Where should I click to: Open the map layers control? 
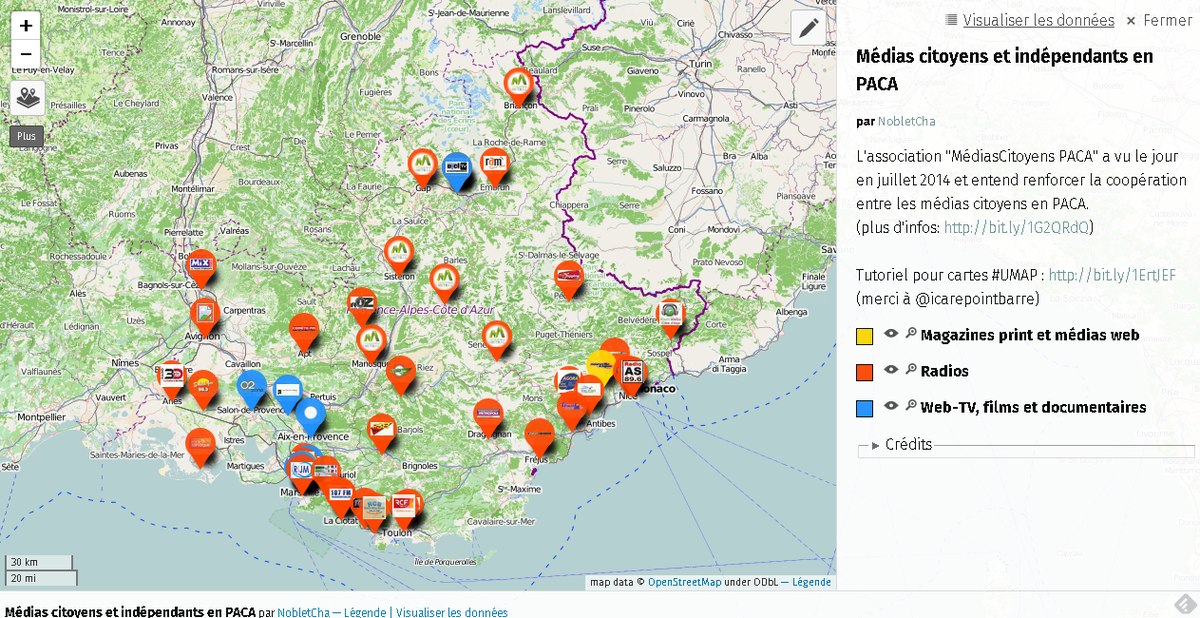point(27,98)
